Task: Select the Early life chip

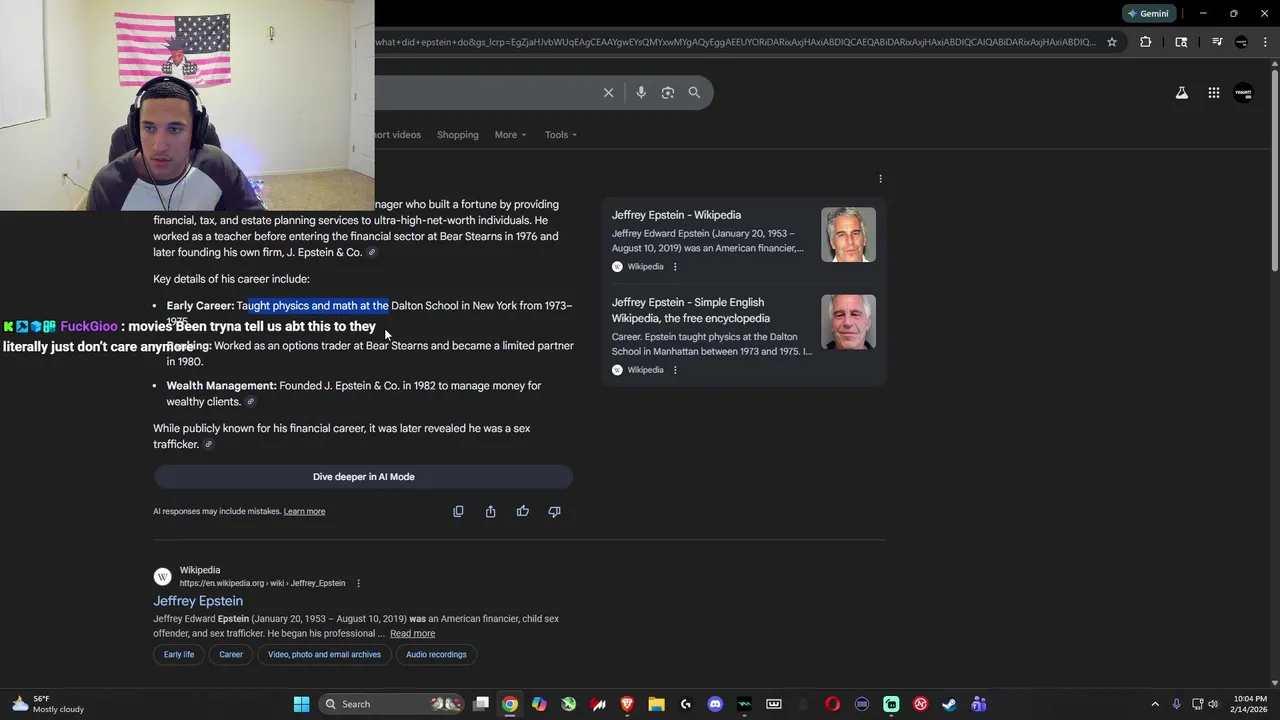Action: tap(179, 655)
